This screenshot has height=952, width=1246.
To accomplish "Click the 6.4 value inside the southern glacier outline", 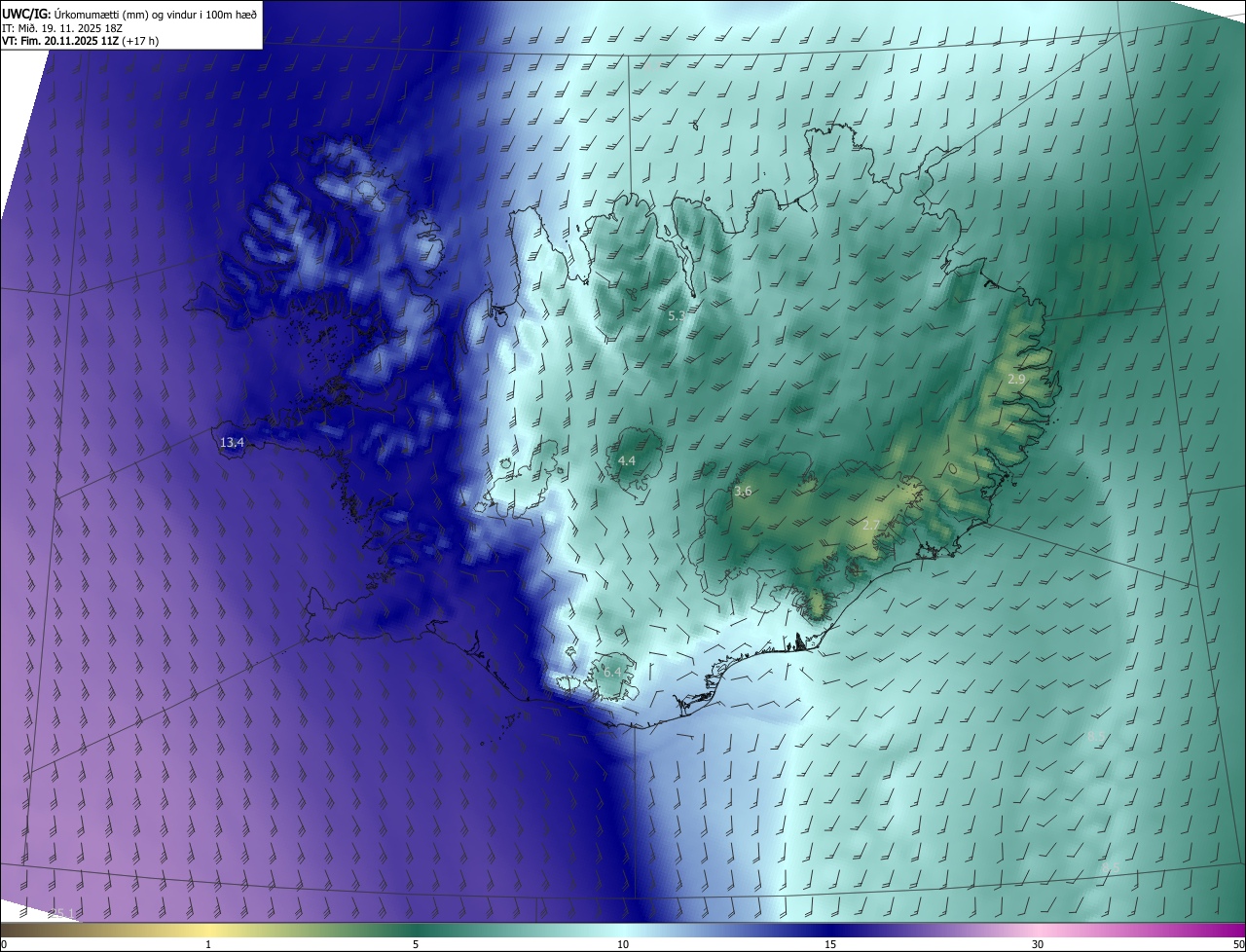I will click(x=612, y=672).
